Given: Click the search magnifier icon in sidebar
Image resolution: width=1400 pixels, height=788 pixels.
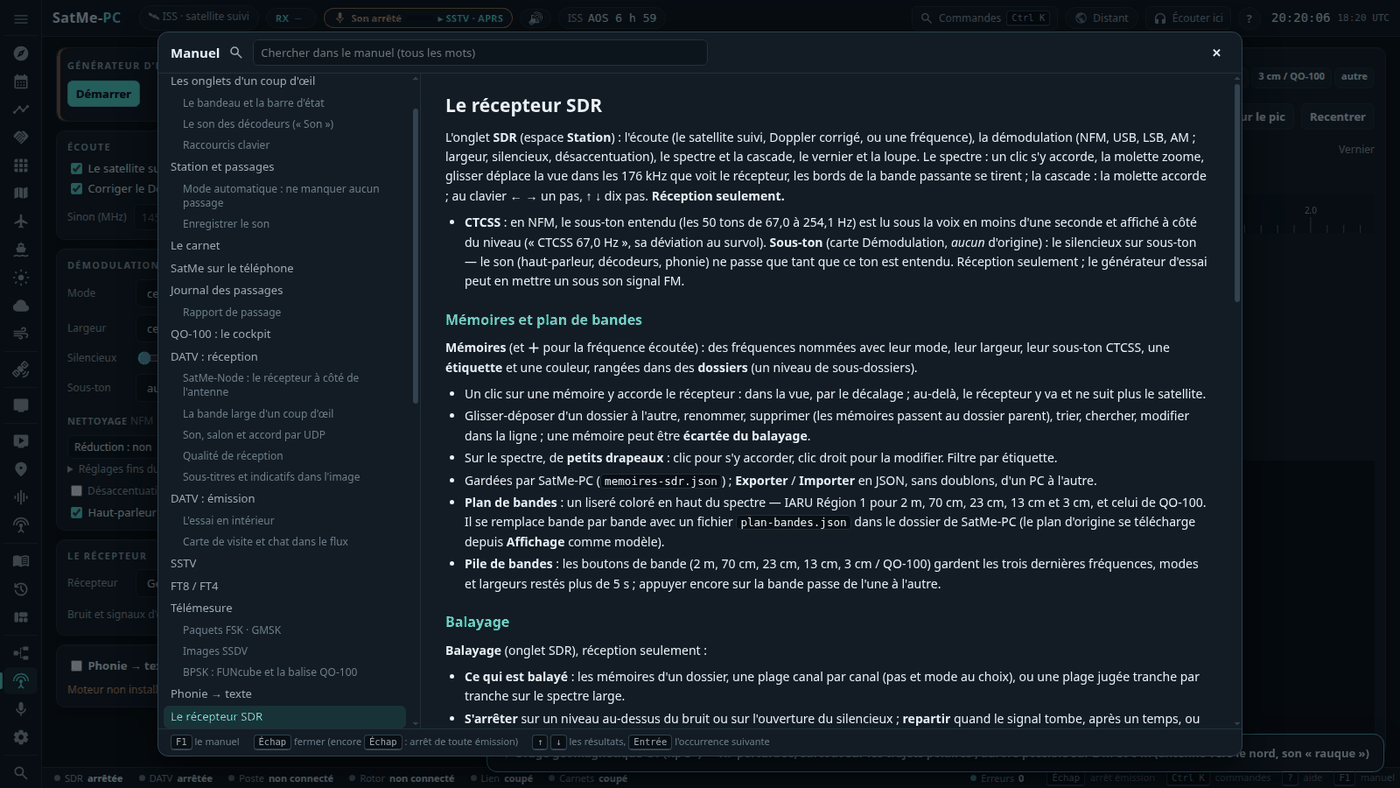Looking at the screenshot, I should pyautogui.click(x=21, y=772).
